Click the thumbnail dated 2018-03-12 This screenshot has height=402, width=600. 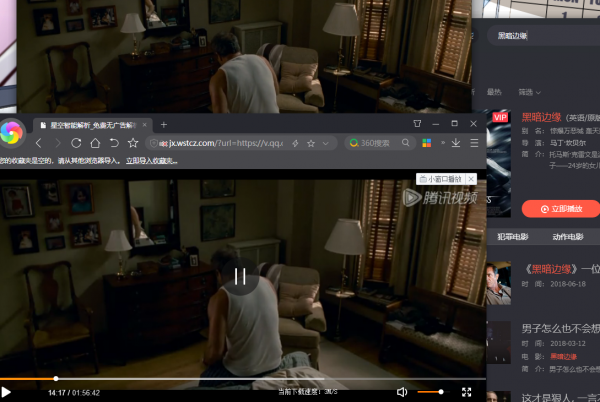[x=499, y=342]
